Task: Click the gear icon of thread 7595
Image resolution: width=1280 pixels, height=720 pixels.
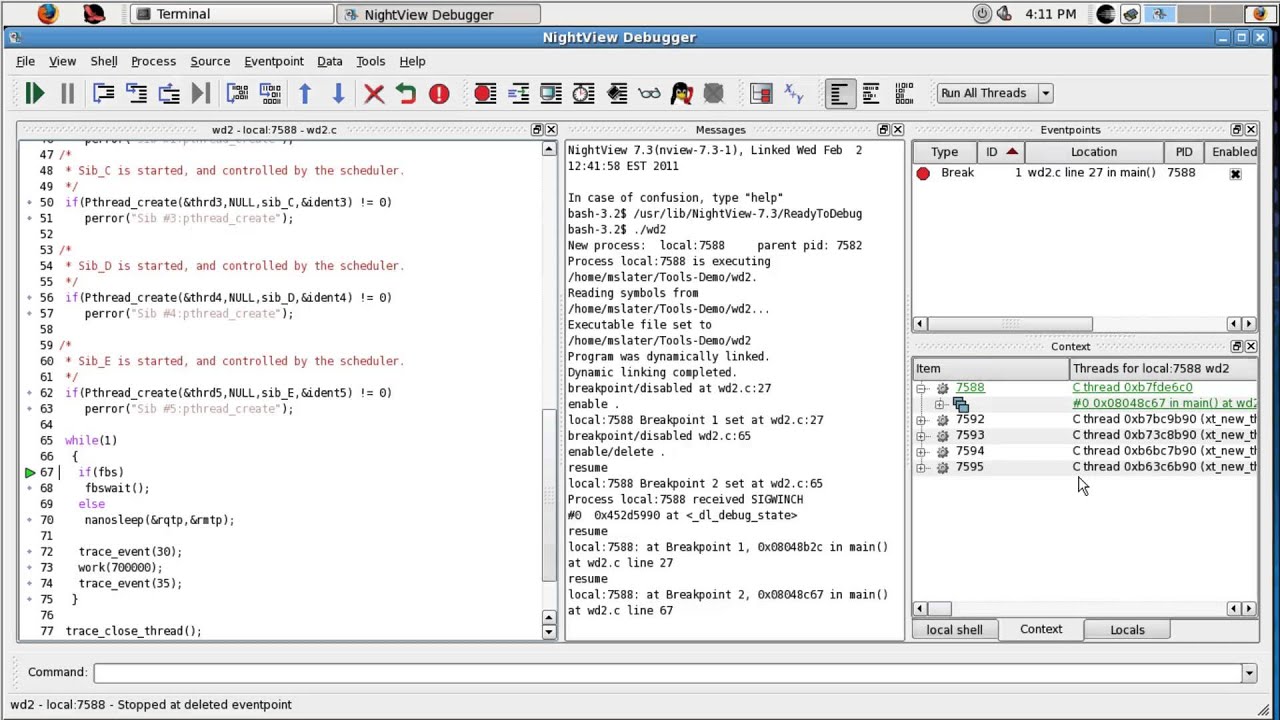Action: pyautogui.click(x=942, y=468)
